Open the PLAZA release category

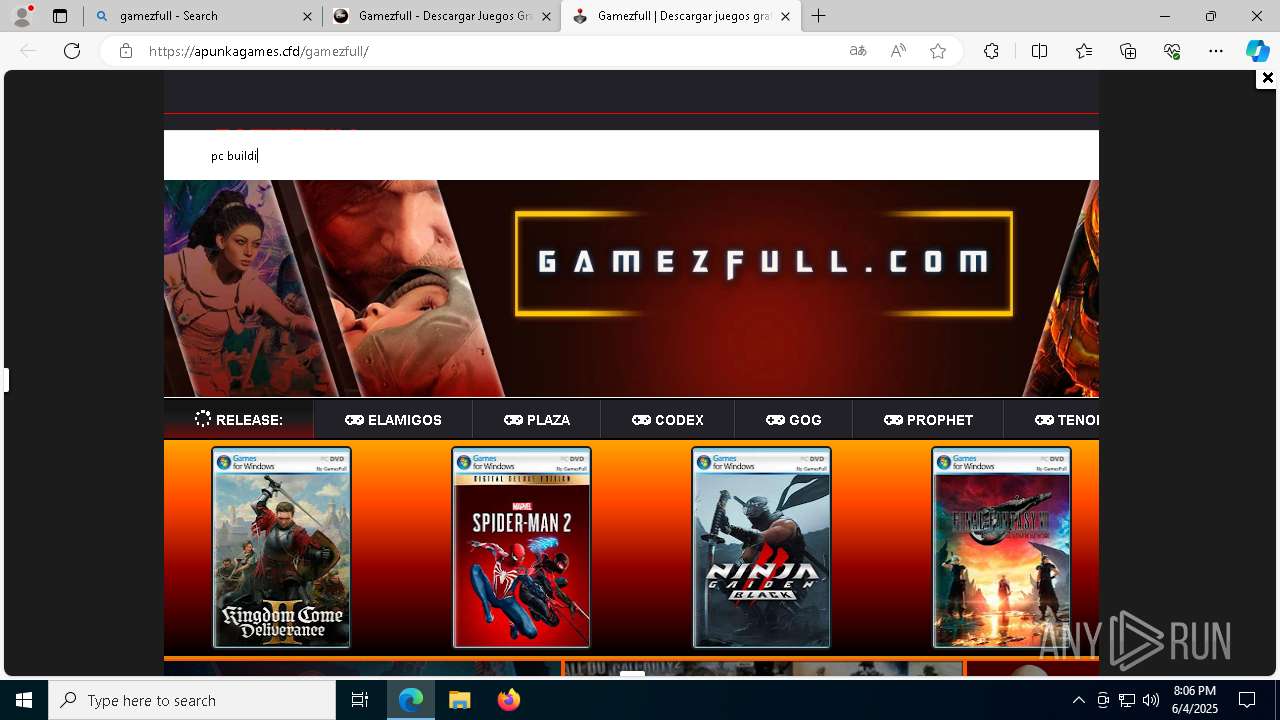(537, 420)
